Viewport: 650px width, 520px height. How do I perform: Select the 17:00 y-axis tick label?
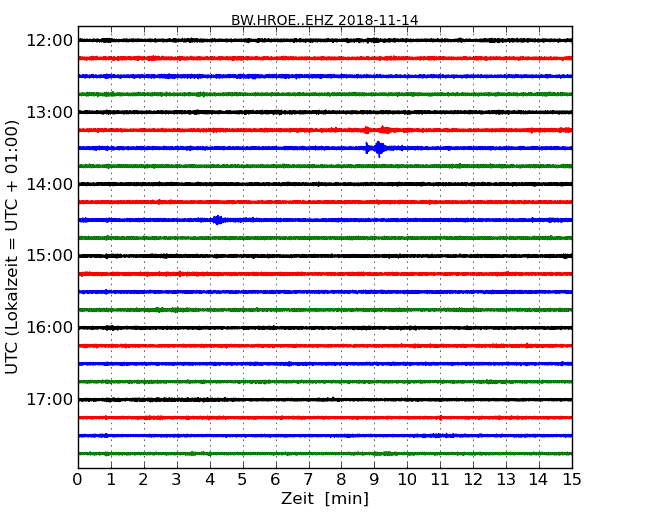[49, 399]
